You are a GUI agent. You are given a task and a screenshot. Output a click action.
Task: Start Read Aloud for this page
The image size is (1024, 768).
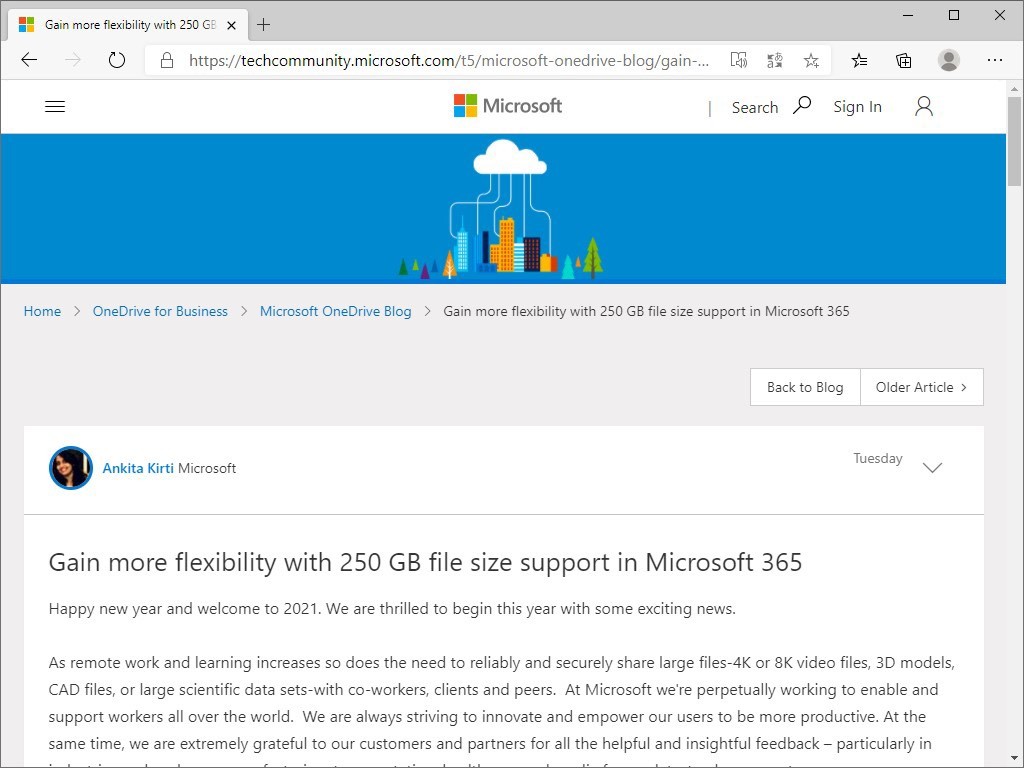(x=739, y=61)
